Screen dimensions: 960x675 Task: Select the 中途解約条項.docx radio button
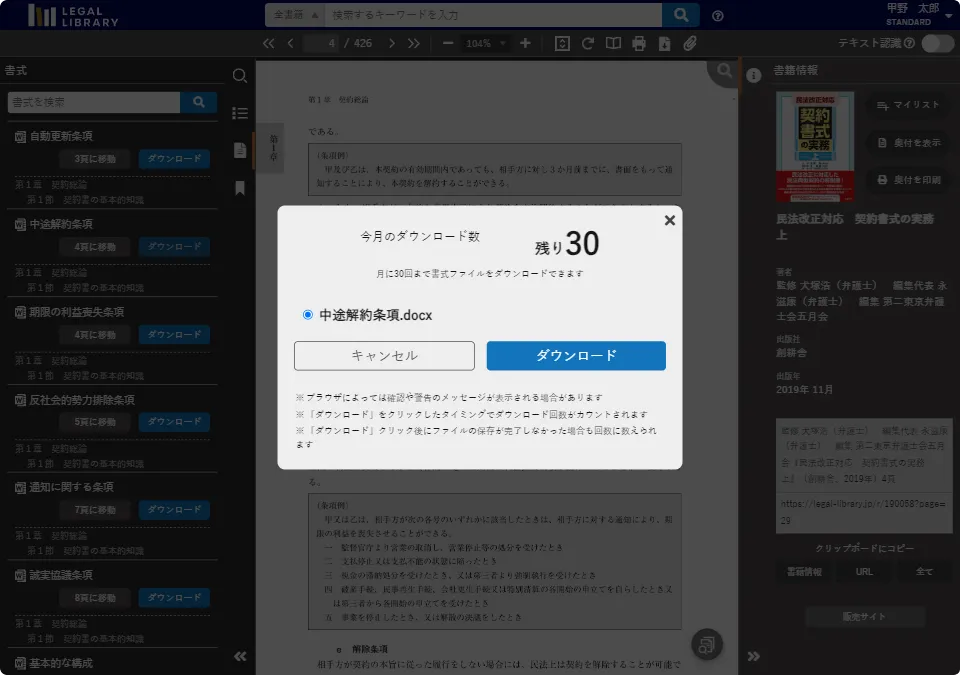pyautogui.click(x=307, y=315)
